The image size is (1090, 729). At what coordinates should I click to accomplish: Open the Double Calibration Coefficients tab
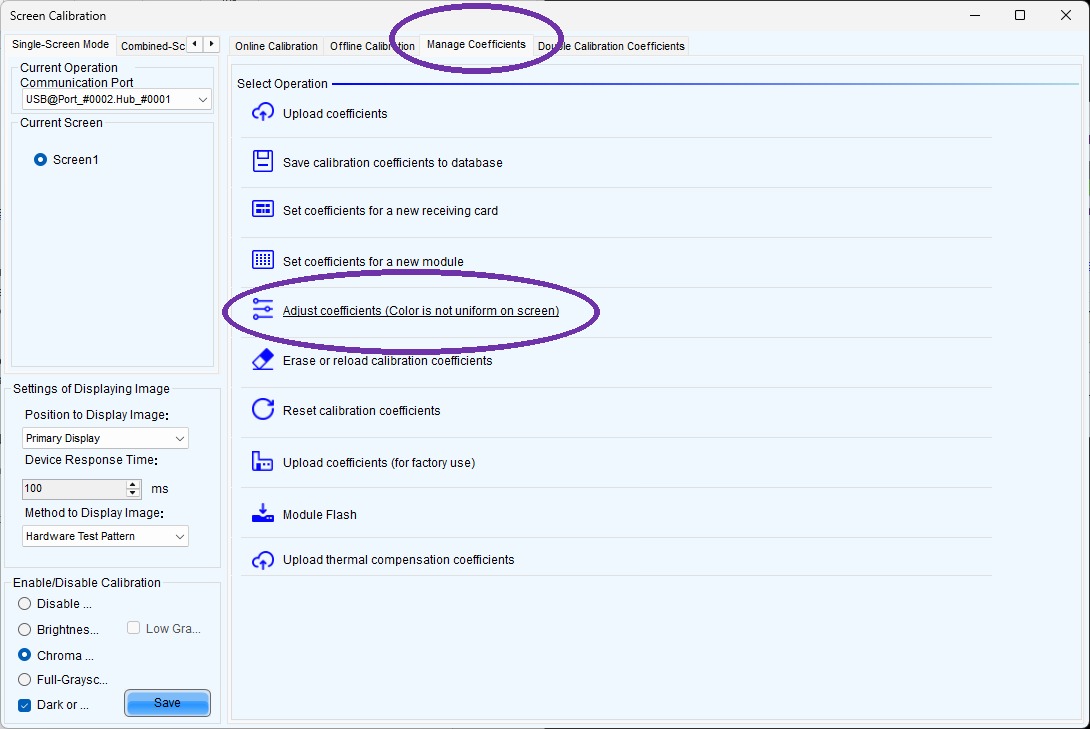coord(611,46)
